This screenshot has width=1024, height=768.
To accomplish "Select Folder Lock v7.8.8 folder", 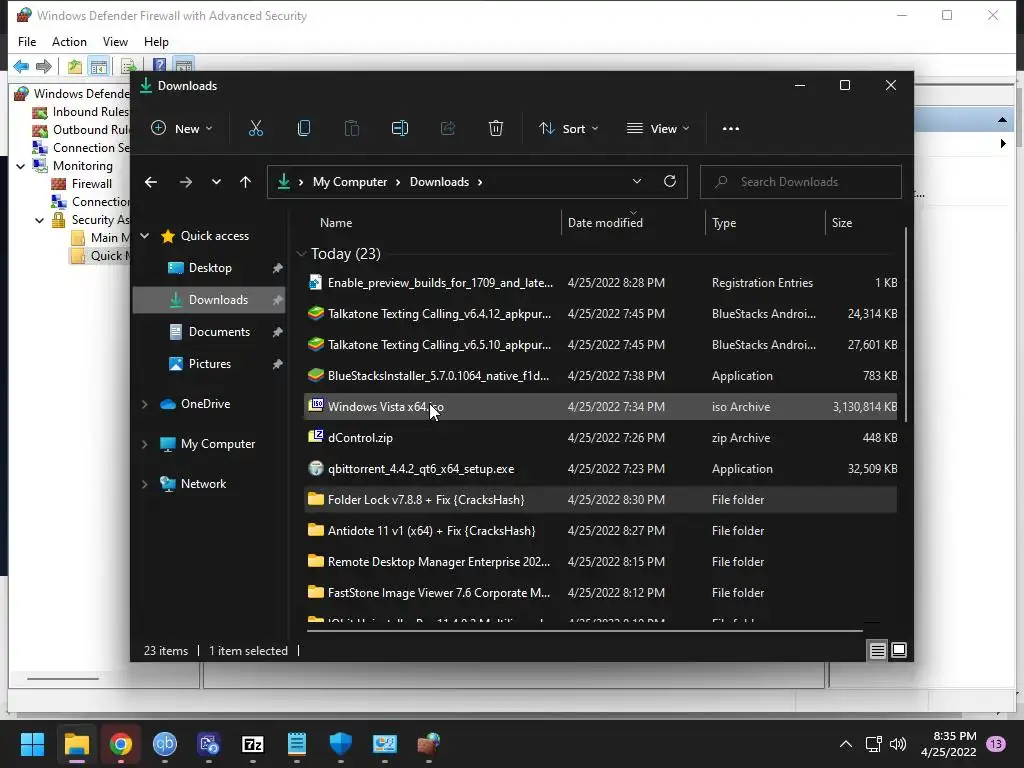I will coord(601,500).
